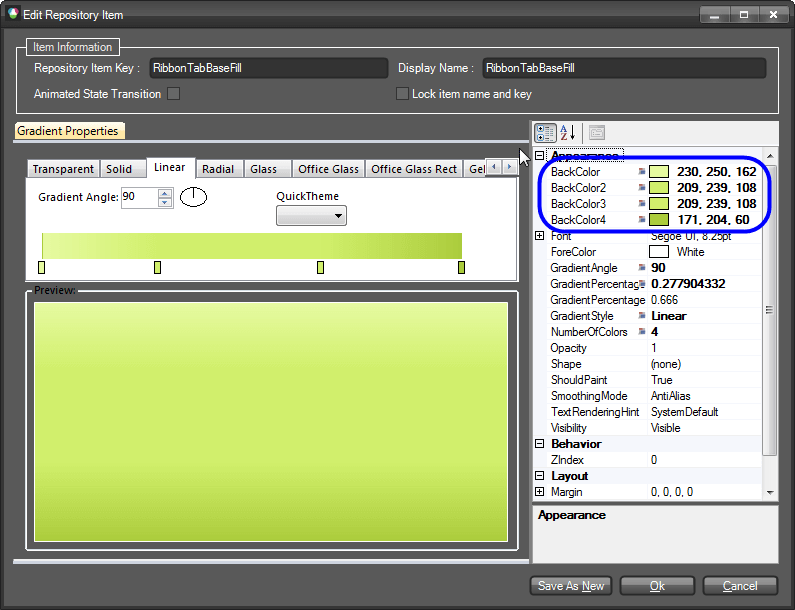Viewport: 795px width, 610px height.
Task: Collapse the Appearance category
Action: coord(539,156)
